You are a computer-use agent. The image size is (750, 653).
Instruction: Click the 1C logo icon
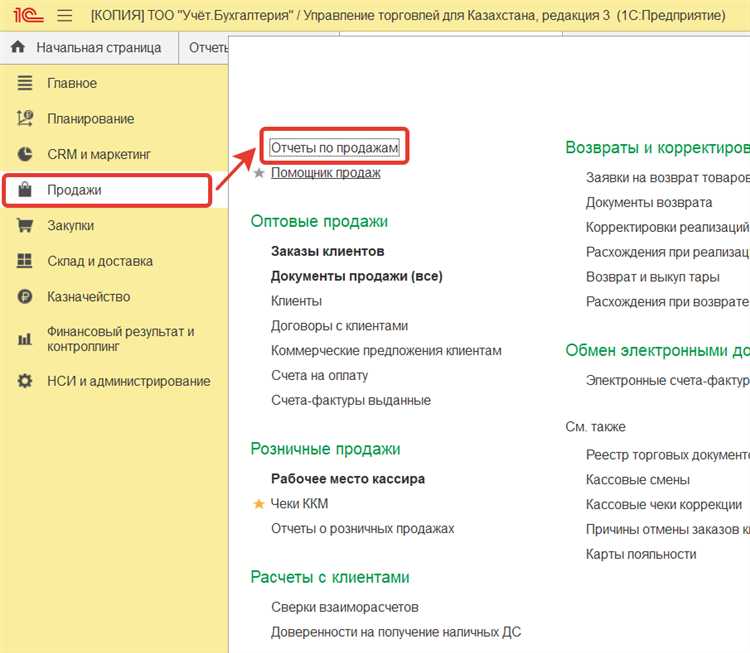[27, 16]
